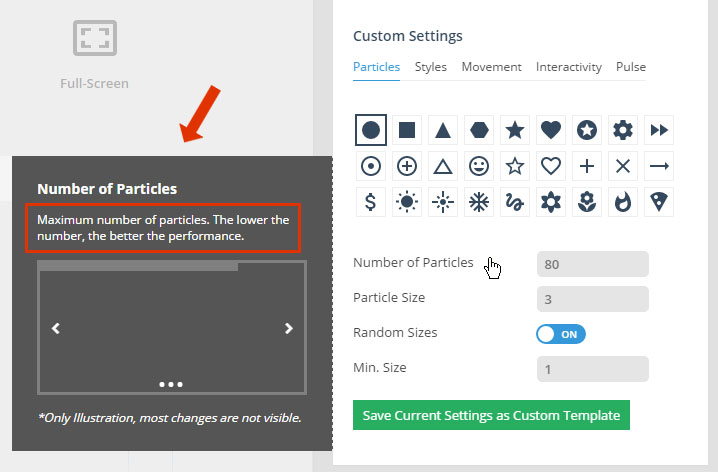Click the 'Full-Screen' label text
Screen dimensions: 718x472
tap(94, 83)
